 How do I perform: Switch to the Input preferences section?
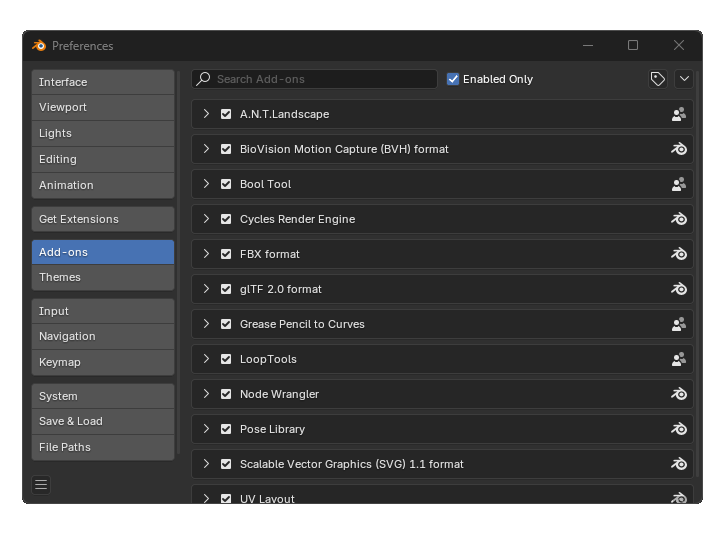(103, 311)
